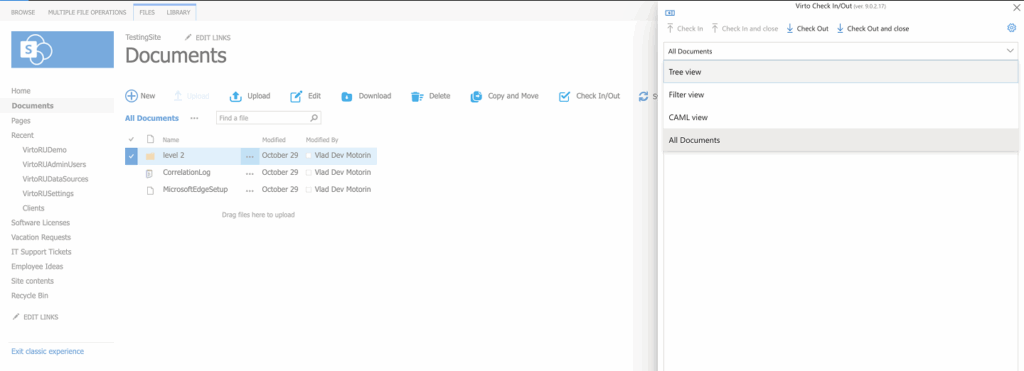
Task: Click the magnifier icon in Find a file
Action: click(314, 118)
